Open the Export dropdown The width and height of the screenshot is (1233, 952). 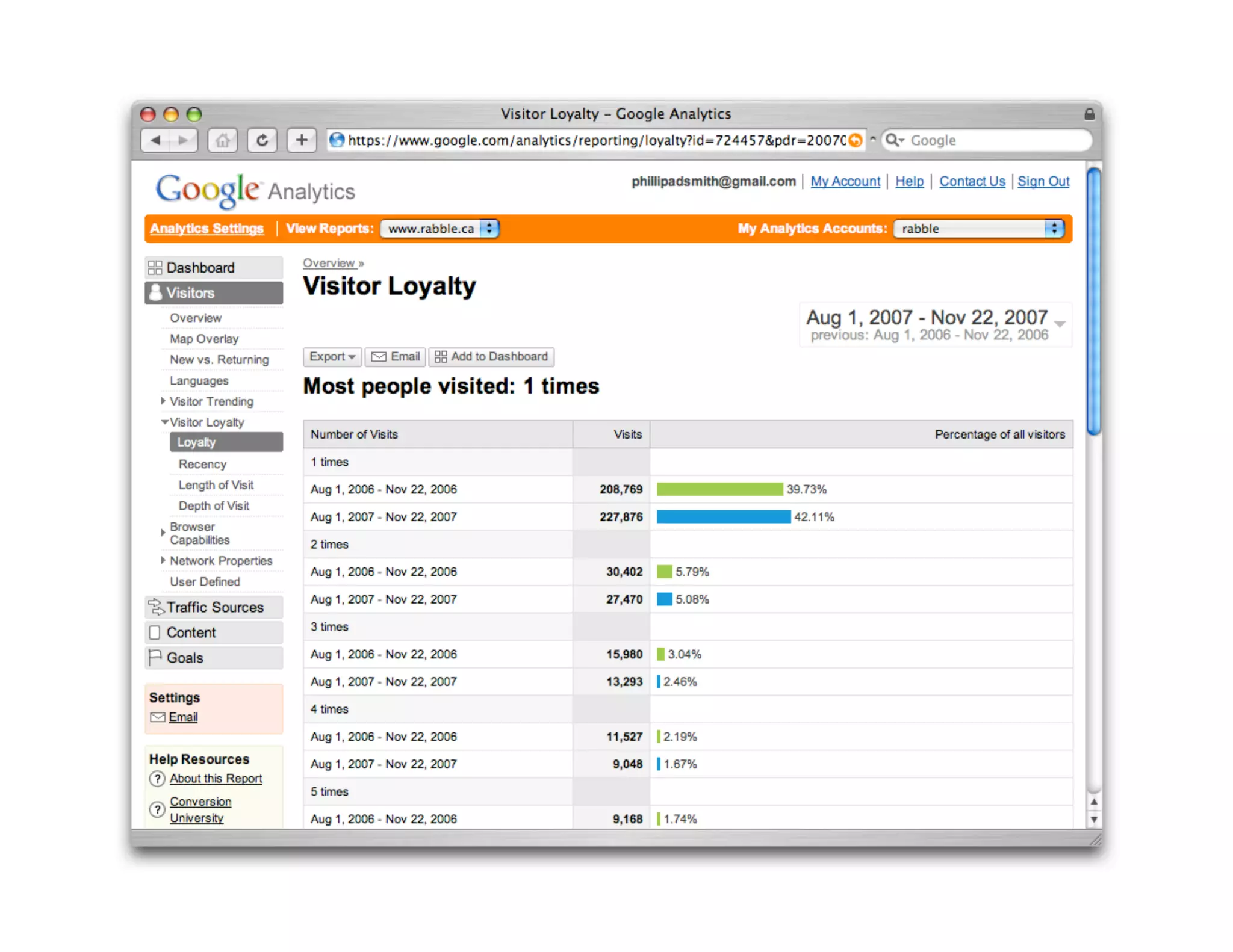(332, 357)
